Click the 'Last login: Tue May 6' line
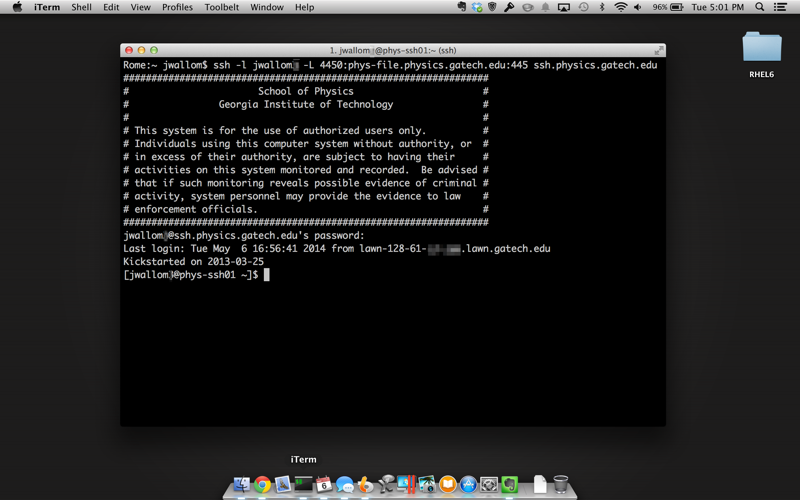The image size is (800, 500). pyautogui.click(x=337, y=248)
